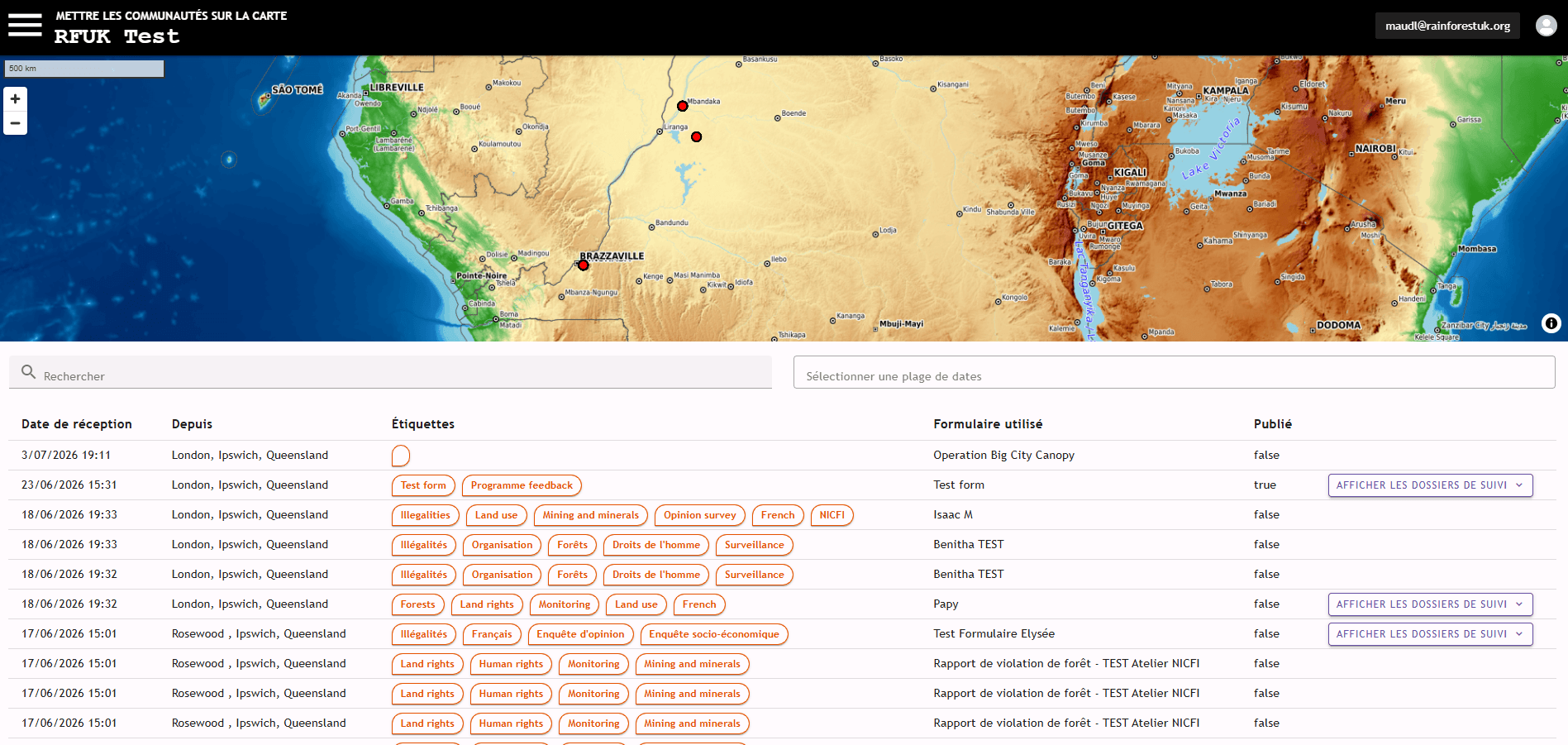Click the Enquête socio-économique tag
Viewport: 1568px width, 745px height.
pyautogui.click(x=714, y=634)
